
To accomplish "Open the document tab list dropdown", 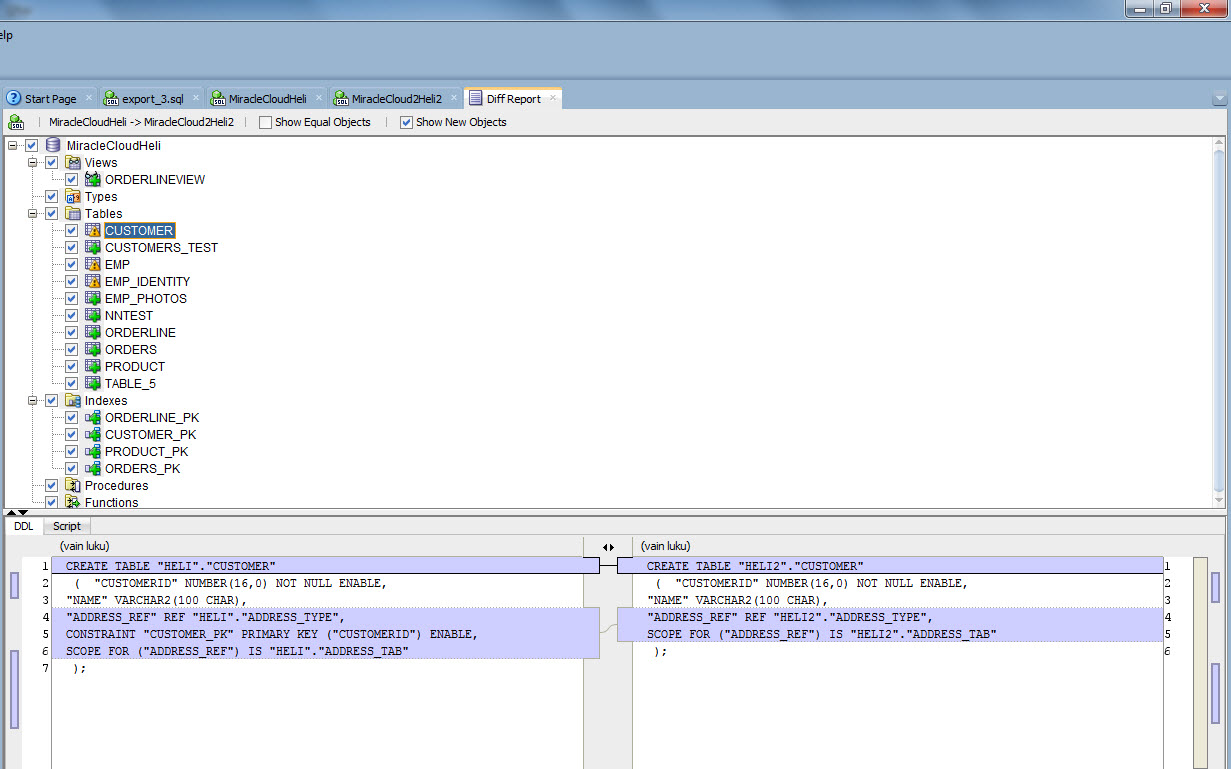I will coord(1219,99).
